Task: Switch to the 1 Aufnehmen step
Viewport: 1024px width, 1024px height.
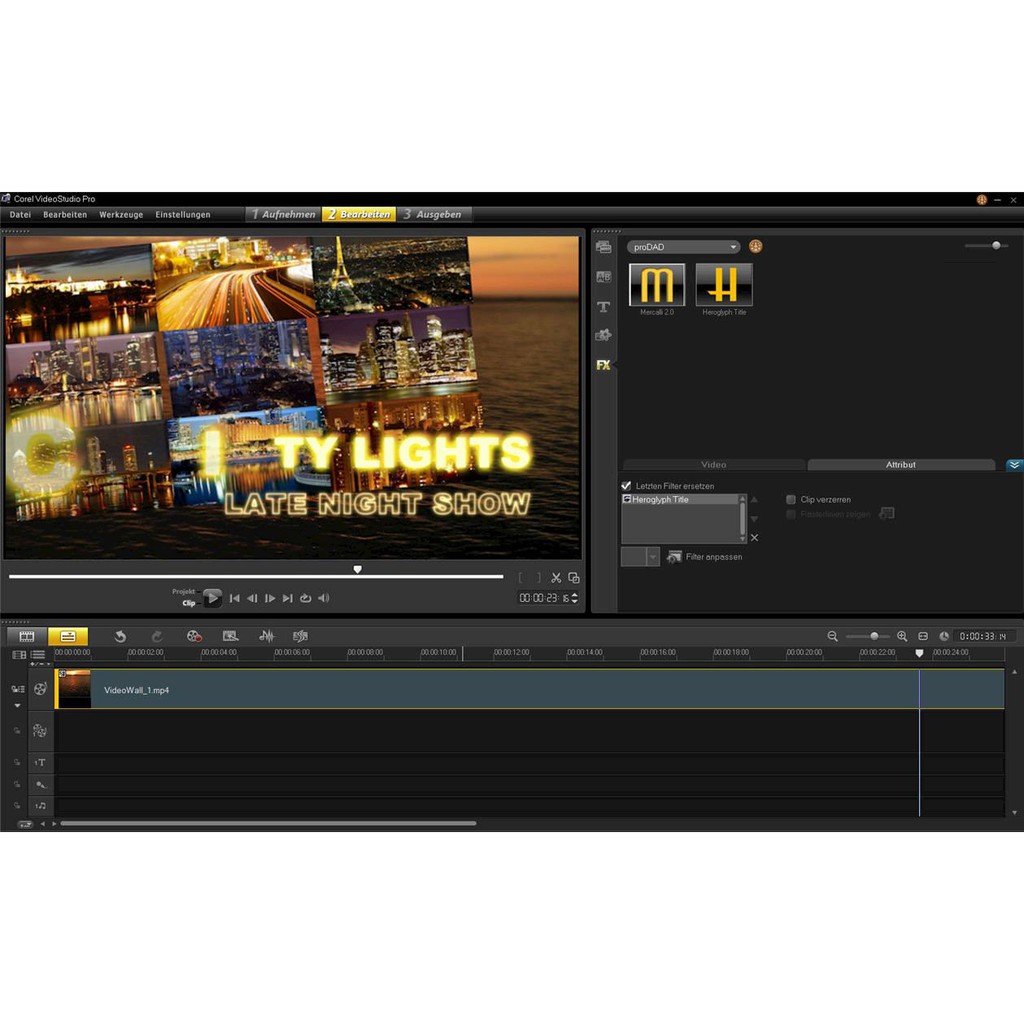Action: [x=283, y=214]
